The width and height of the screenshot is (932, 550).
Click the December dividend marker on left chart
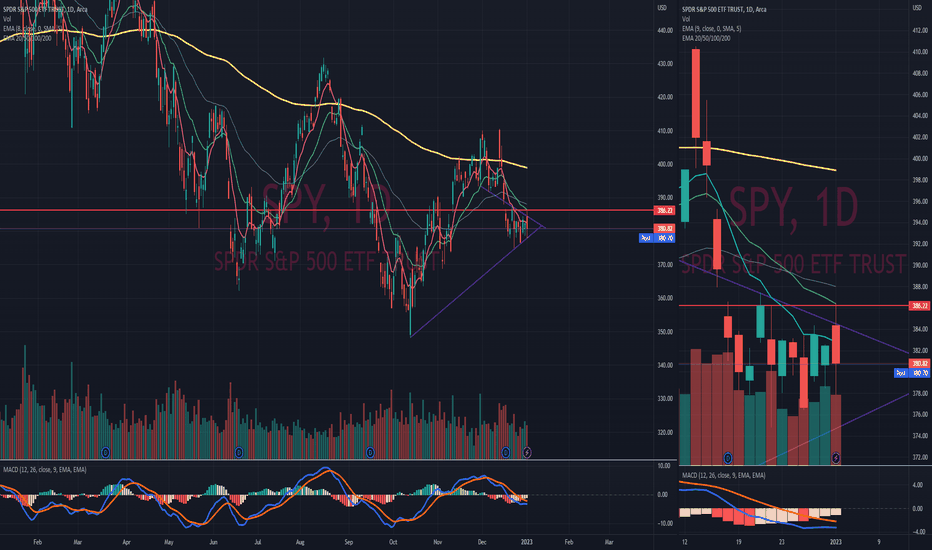click(x=505, y=452)
